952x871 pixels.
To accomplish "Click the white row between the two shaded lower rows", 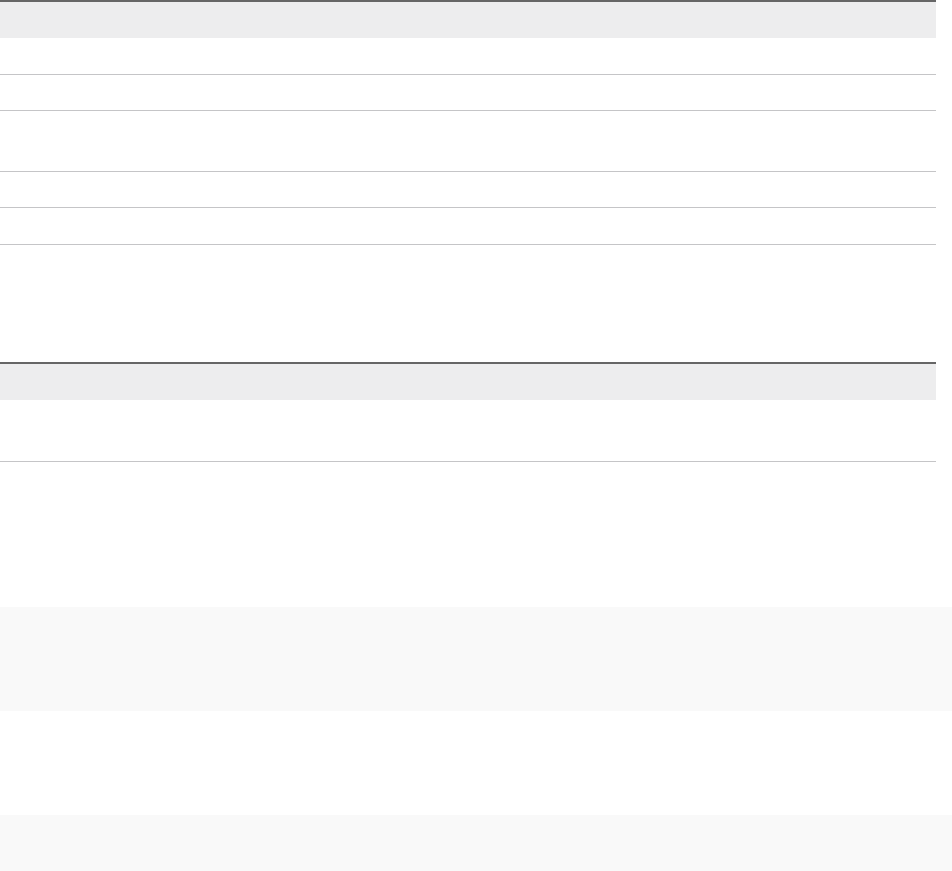I will pos(468,762).
